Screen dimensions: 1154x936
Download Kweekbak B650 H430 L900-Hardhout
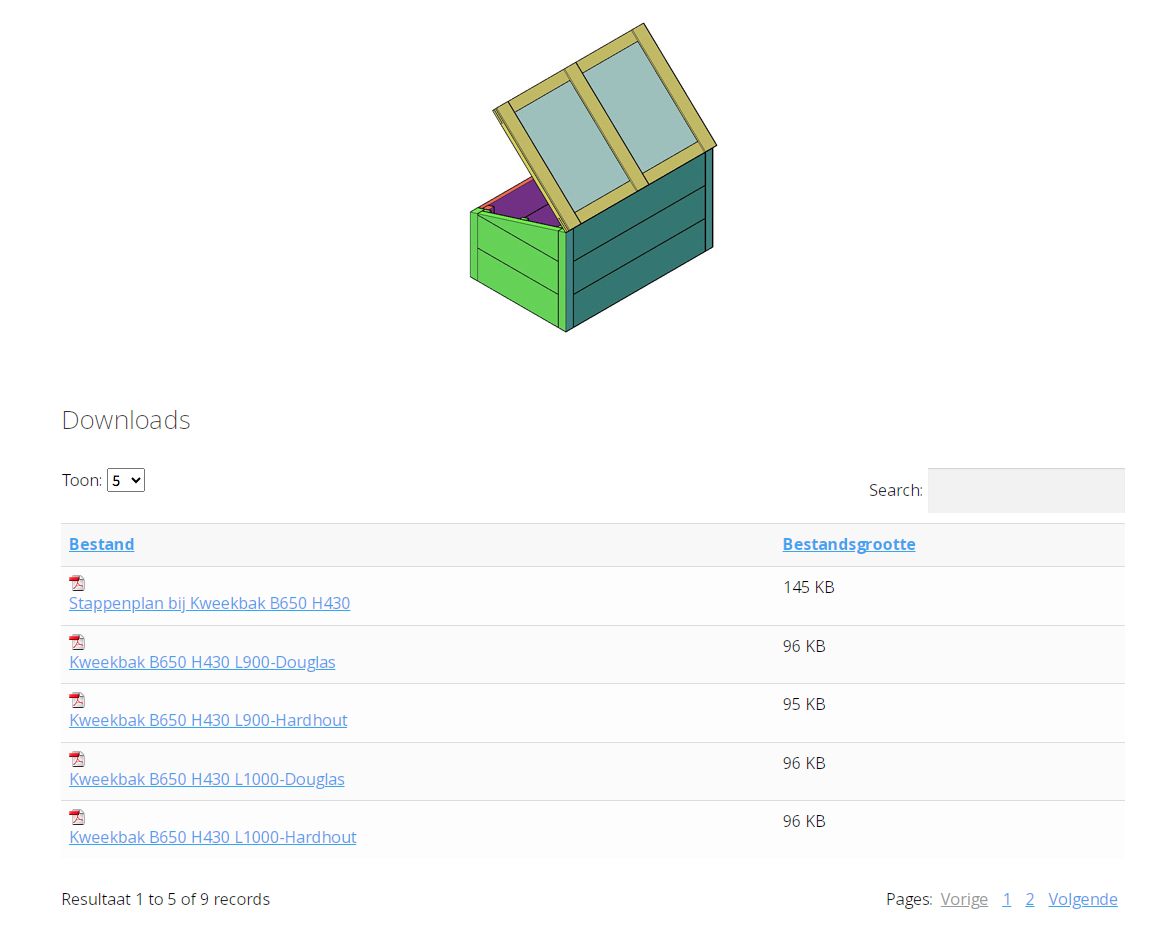(x=208, y=720)
